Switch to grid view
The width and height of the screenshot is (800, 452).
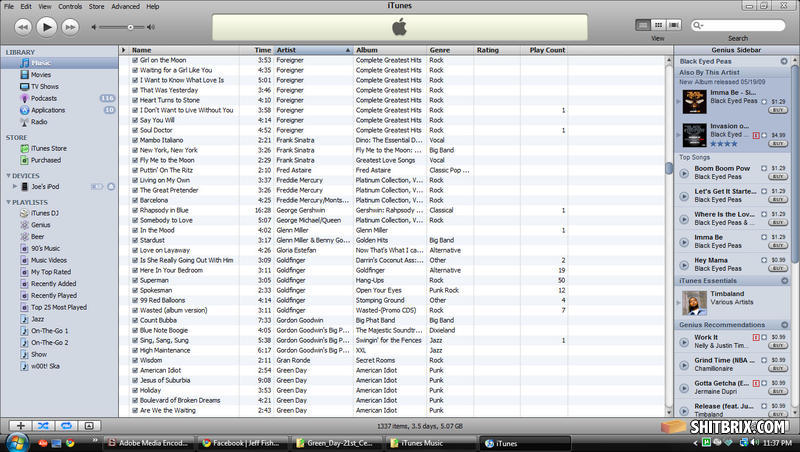pos(658,25)
